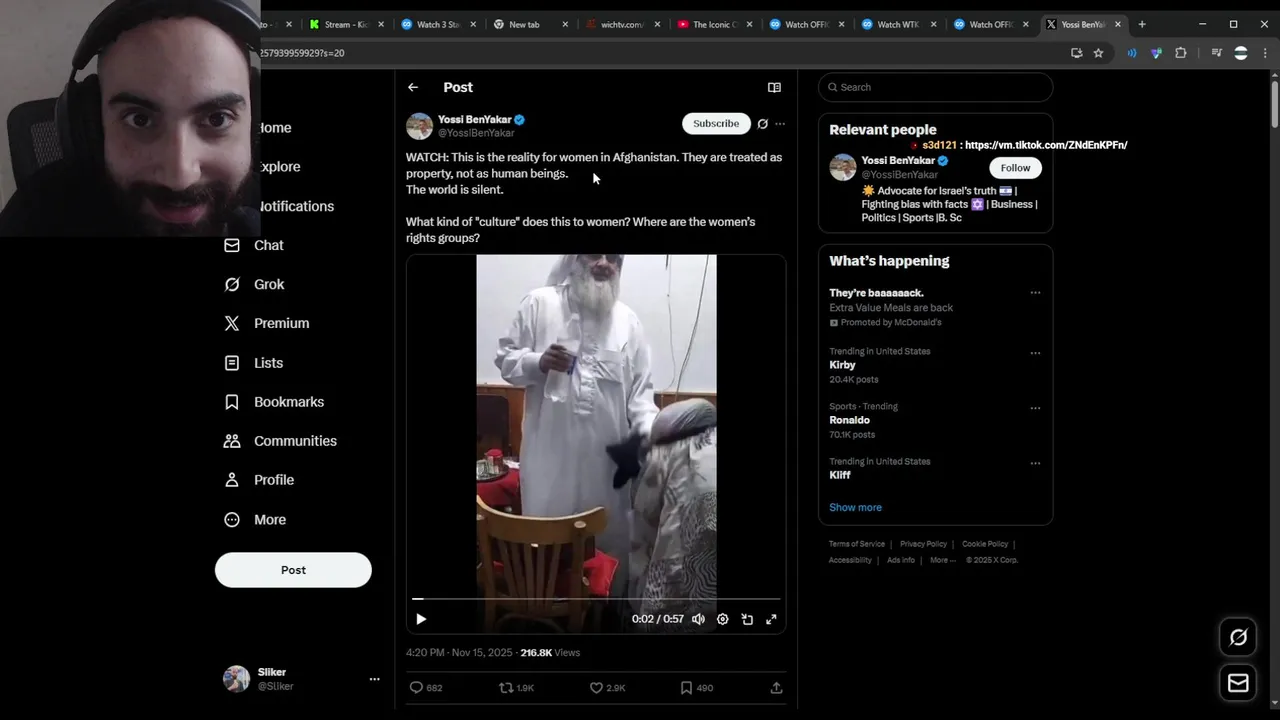Open Bookmarks in the sidebar

(x=275, y=402)
